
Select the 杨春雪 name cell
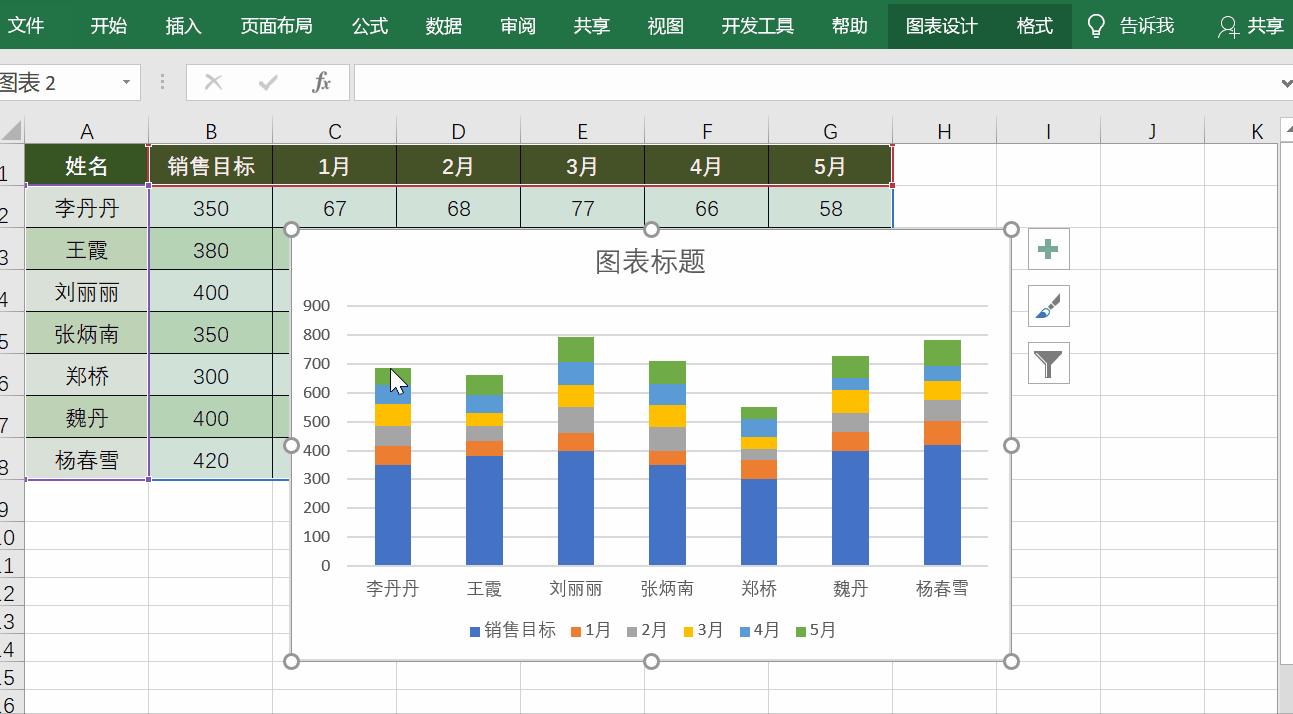(x=87, y=460)
